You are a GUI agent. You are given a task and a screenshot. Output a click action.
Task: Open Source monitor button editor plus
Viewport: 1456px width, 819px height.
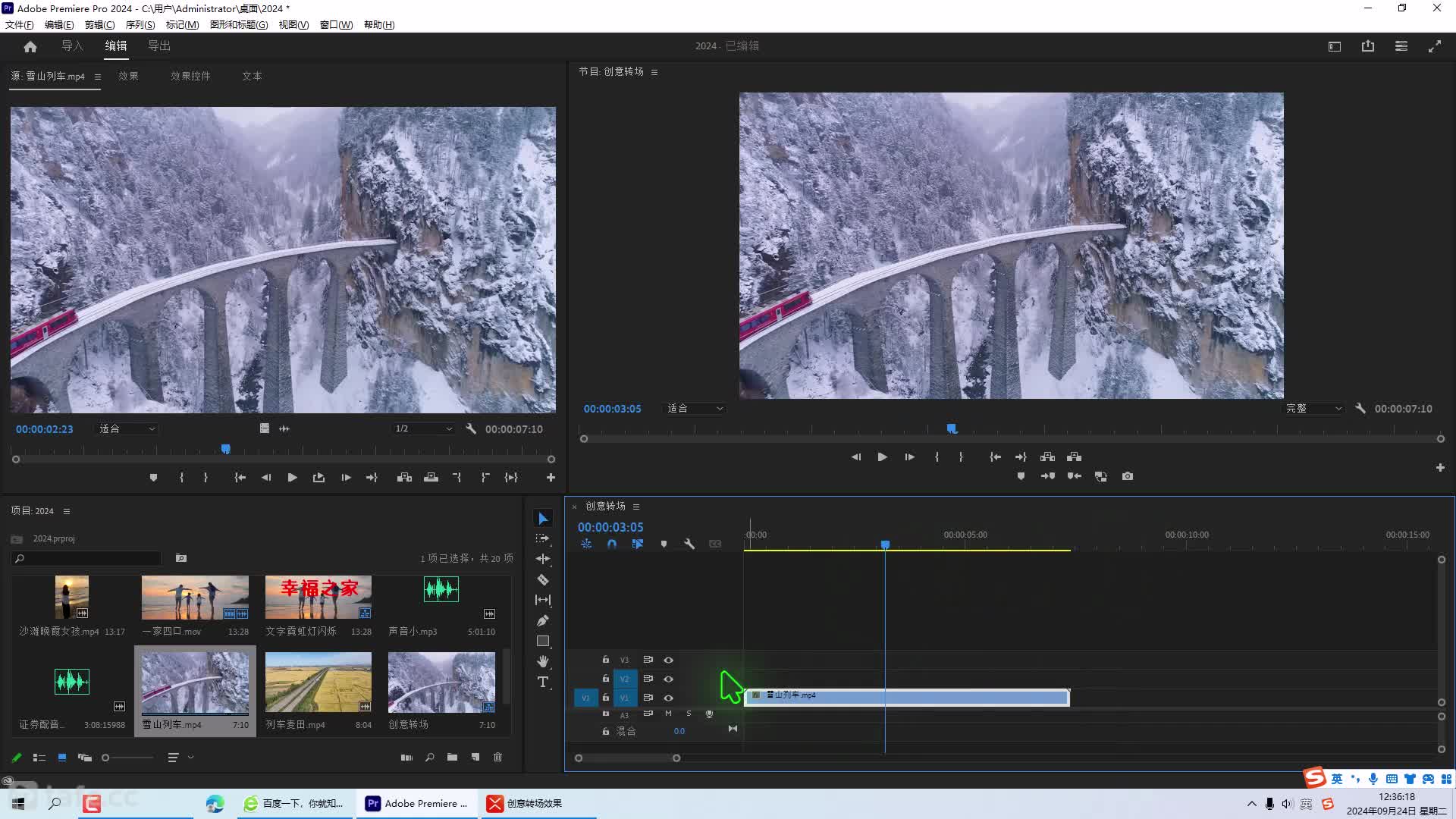(551, 477)
